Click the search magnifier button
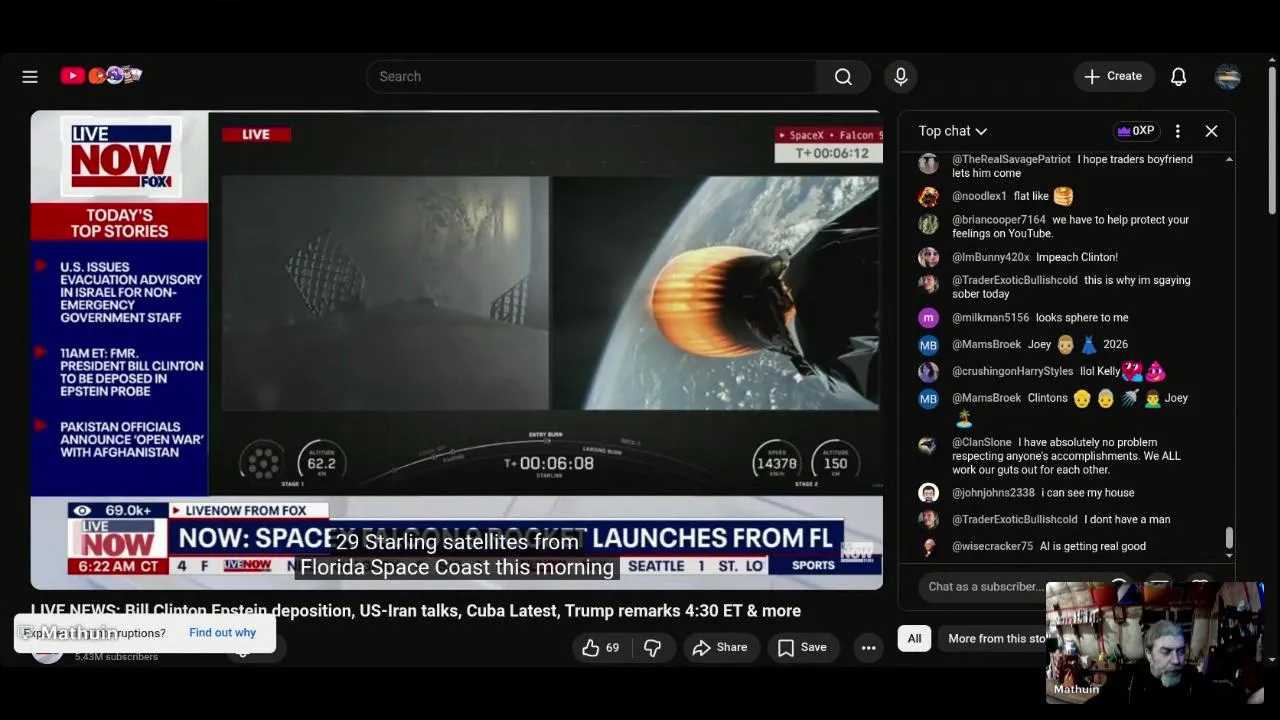 tap(843, 77)
